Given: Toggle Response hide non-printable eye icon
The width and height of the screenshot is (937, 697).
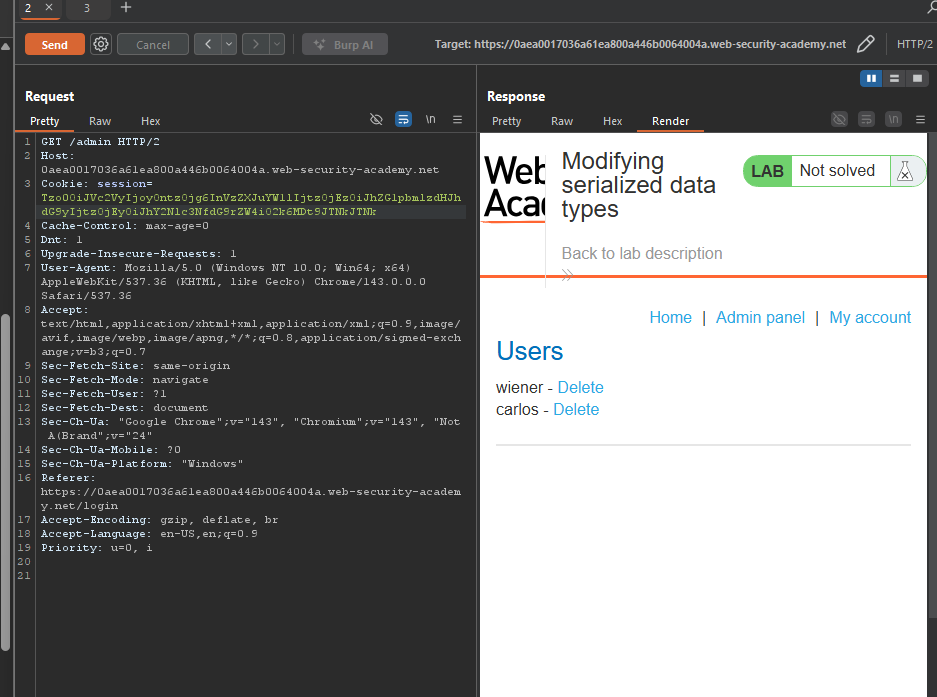Looking at the screenshot, I should coord(839,120).
